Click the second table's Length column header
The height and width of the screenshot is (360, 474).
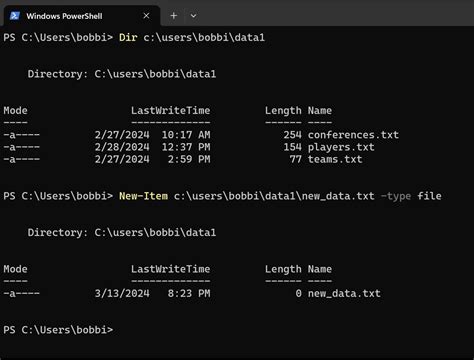tap(283, 269)
